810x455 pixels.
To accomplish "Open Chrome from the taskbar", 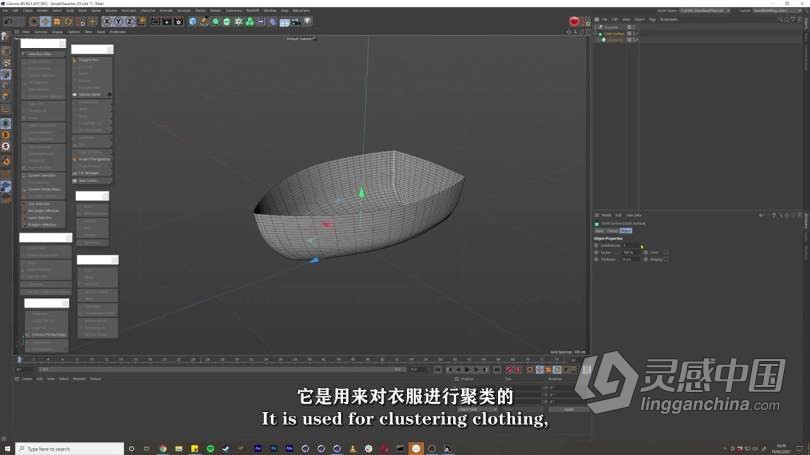I will point(163,448).
